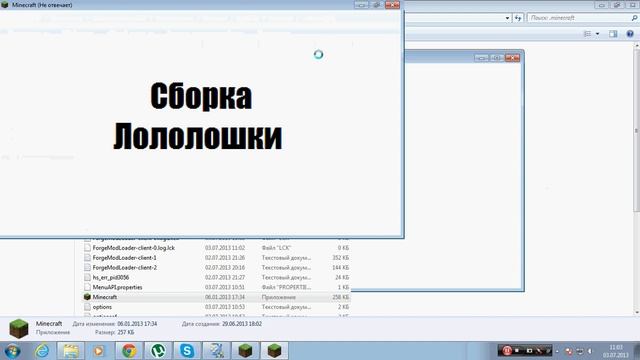640x360 pixels.
Task: Refresh the Explorer address bar
Action: [518, 18]
